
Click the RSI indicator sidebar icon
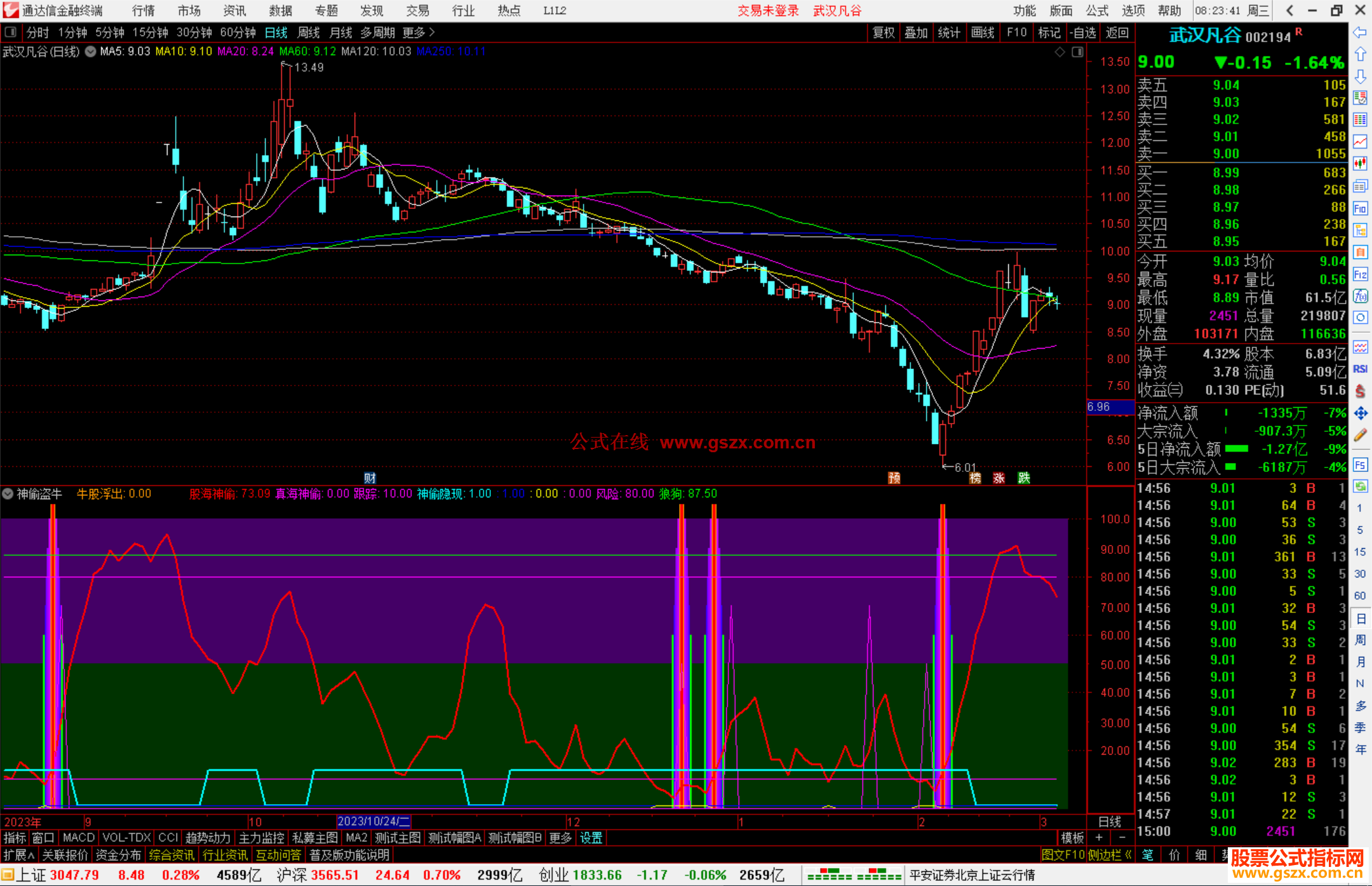pos(1360,369)
